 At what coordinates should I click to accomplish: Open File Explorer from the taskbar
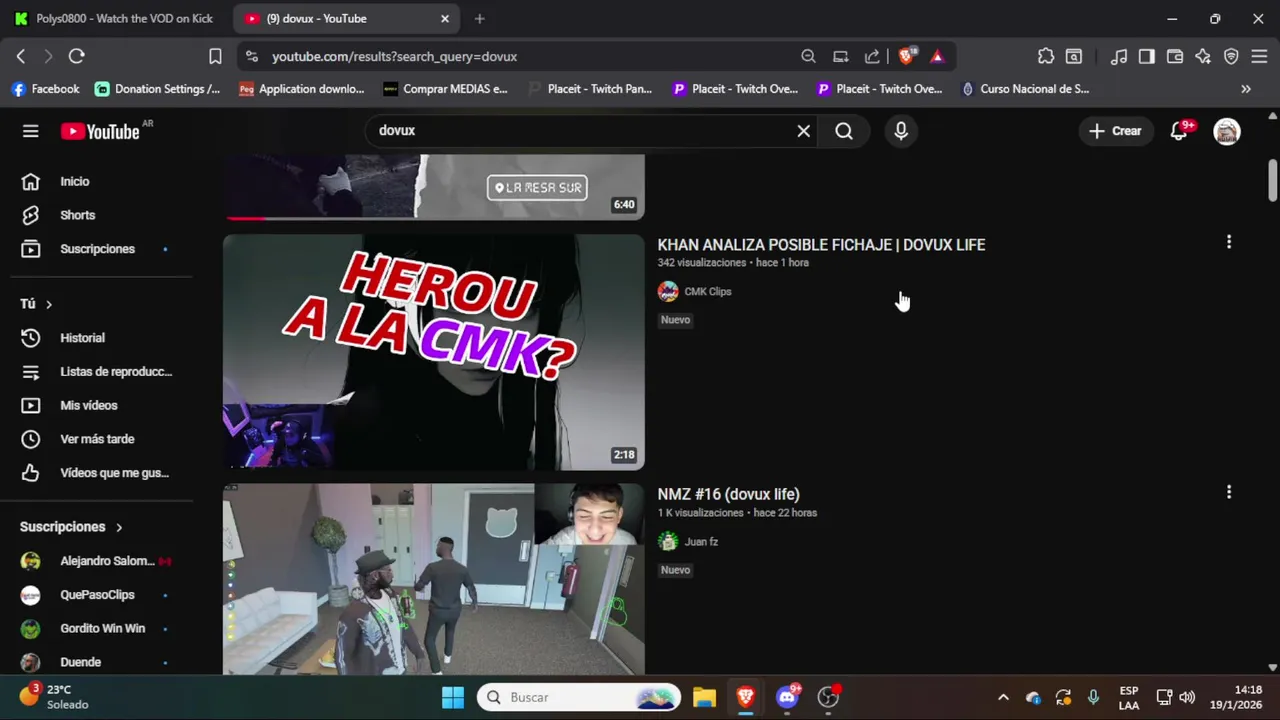click(x=704, y=697)
